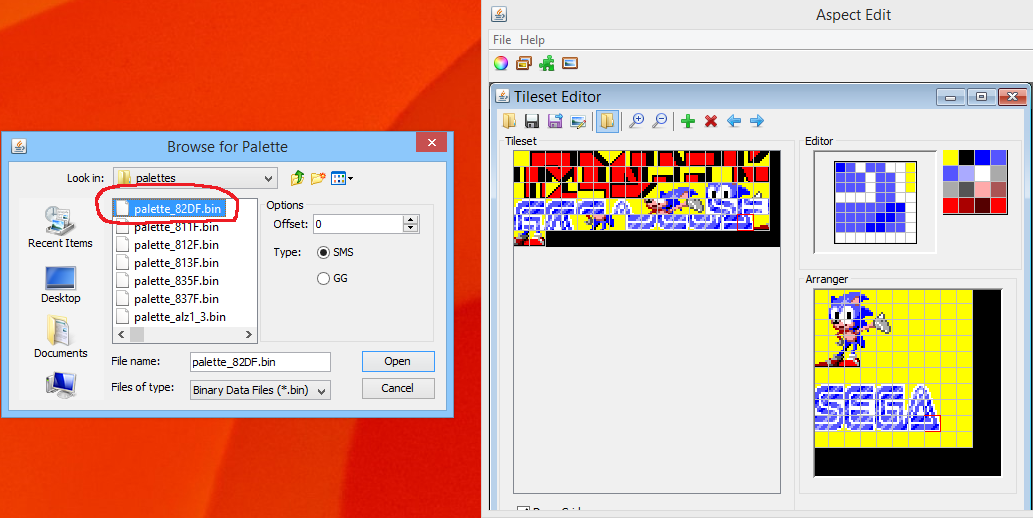The width and height of the screenshot is (1033, 518).
Task: Click the Offset value field
Action: 358,224
